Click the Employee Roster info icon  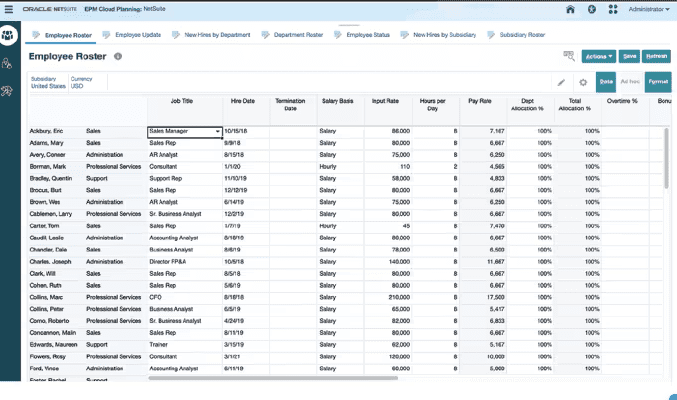(118, 57)
